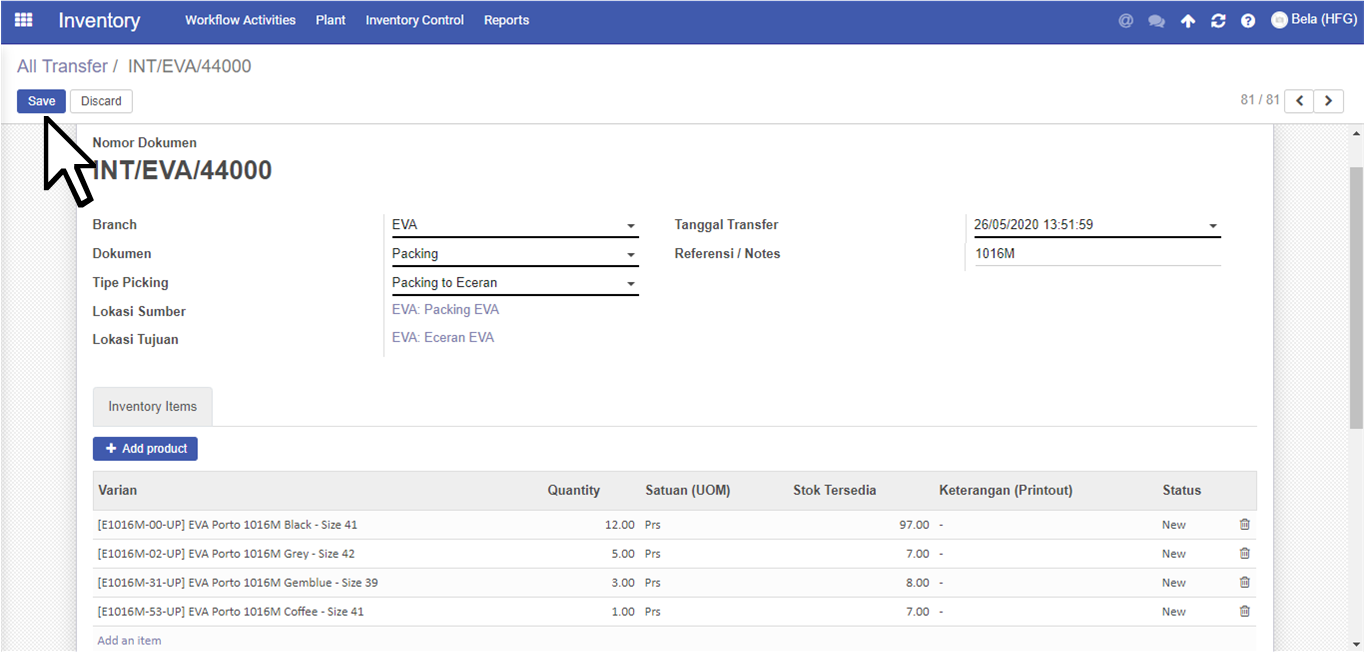Screen dimensions: 1365x653
Task: Delete the EVA Porto 1016M Black row
Action: click(x=1244, y=524)
